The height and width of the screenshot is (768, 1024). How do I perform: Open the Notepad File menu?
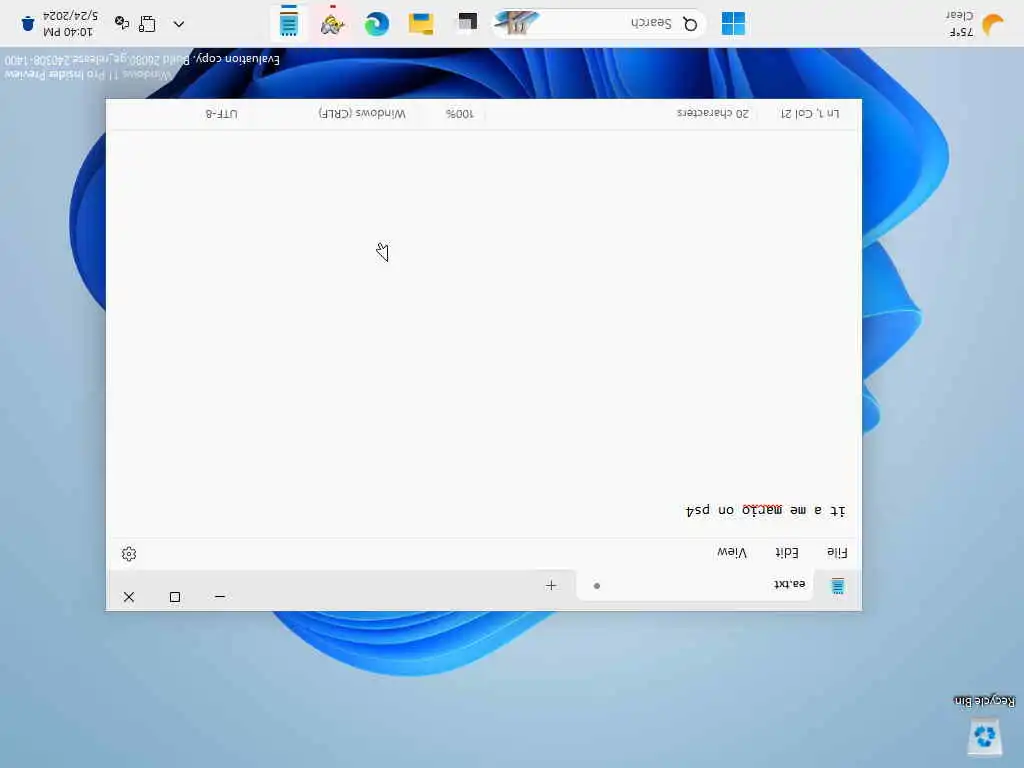[837, 552]
